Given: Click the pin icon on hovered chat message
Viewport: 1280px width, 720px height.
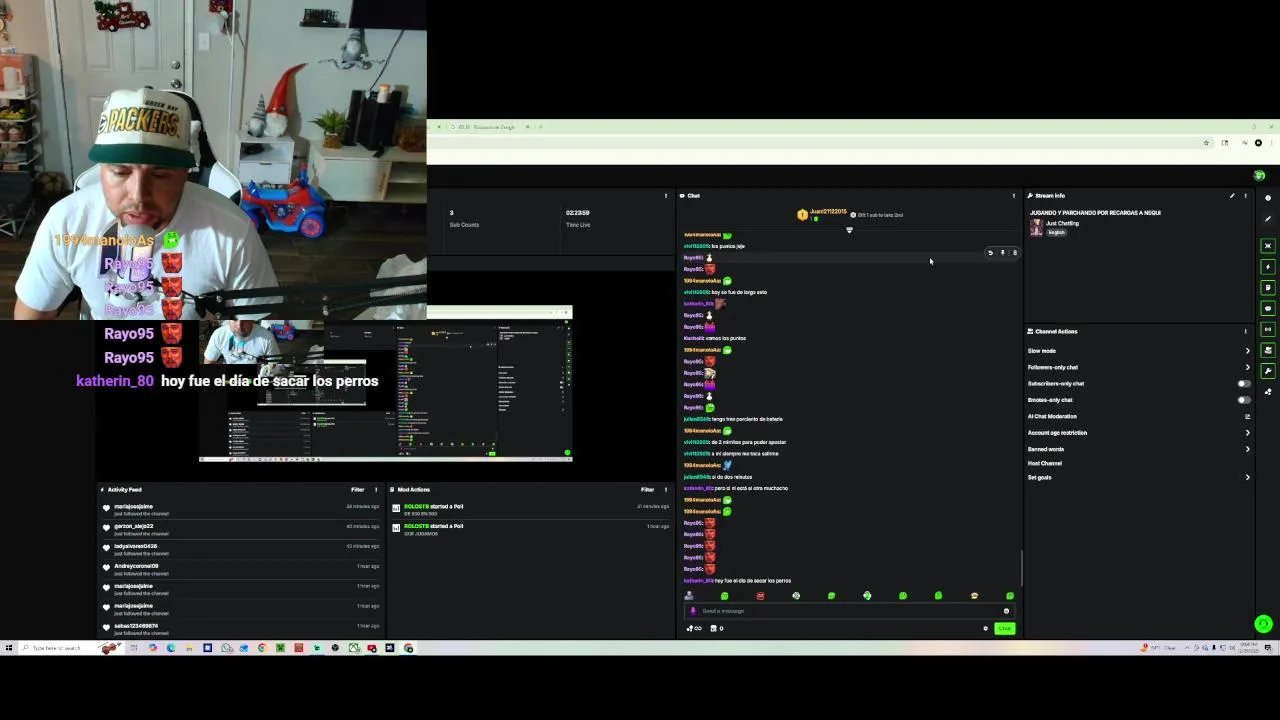Looking at the screenshot, I should coord(1002,253).
